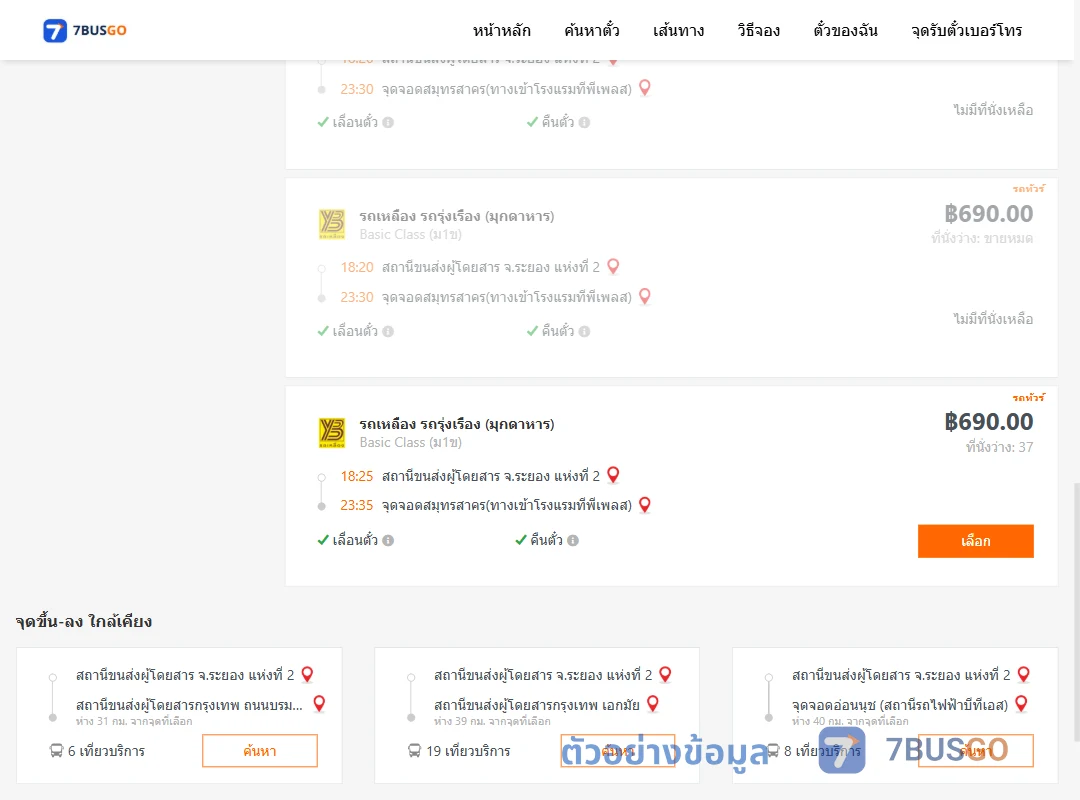Go to หน้าหลัก menu item

pyautogui.click(x=501, y=30)
